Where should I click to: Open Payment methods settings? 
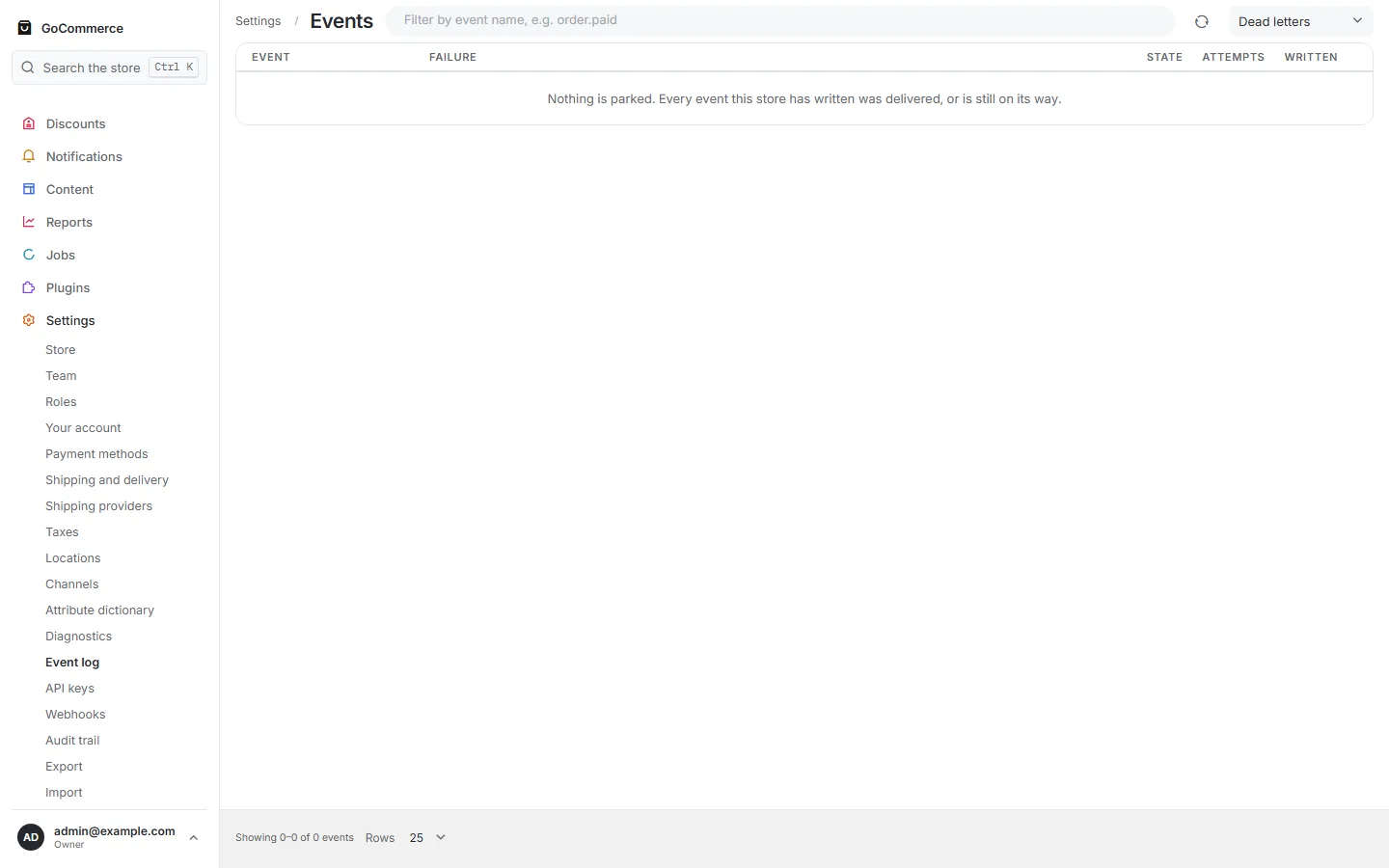pos(96,454)
